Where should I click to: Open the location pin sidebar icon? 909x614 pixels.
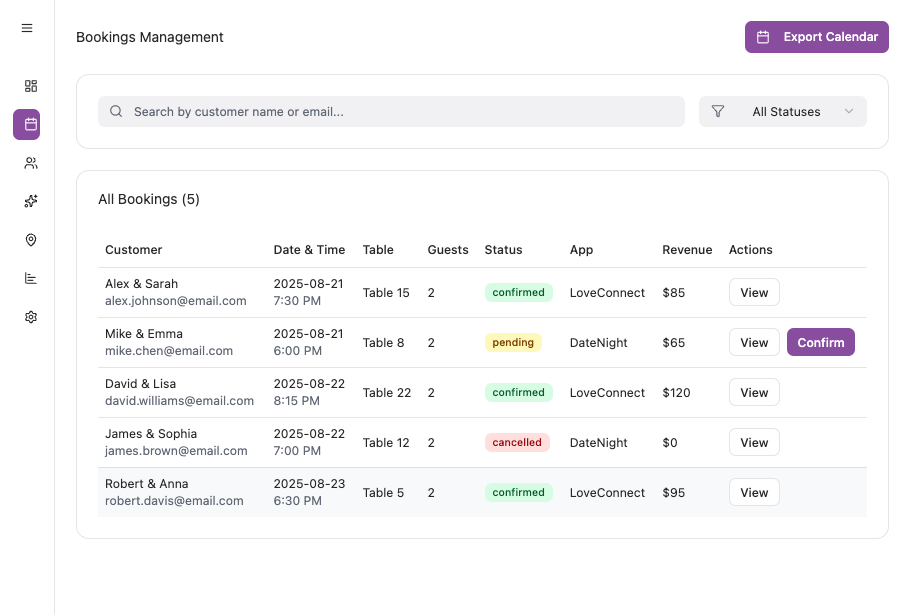(x=31, y=240)
